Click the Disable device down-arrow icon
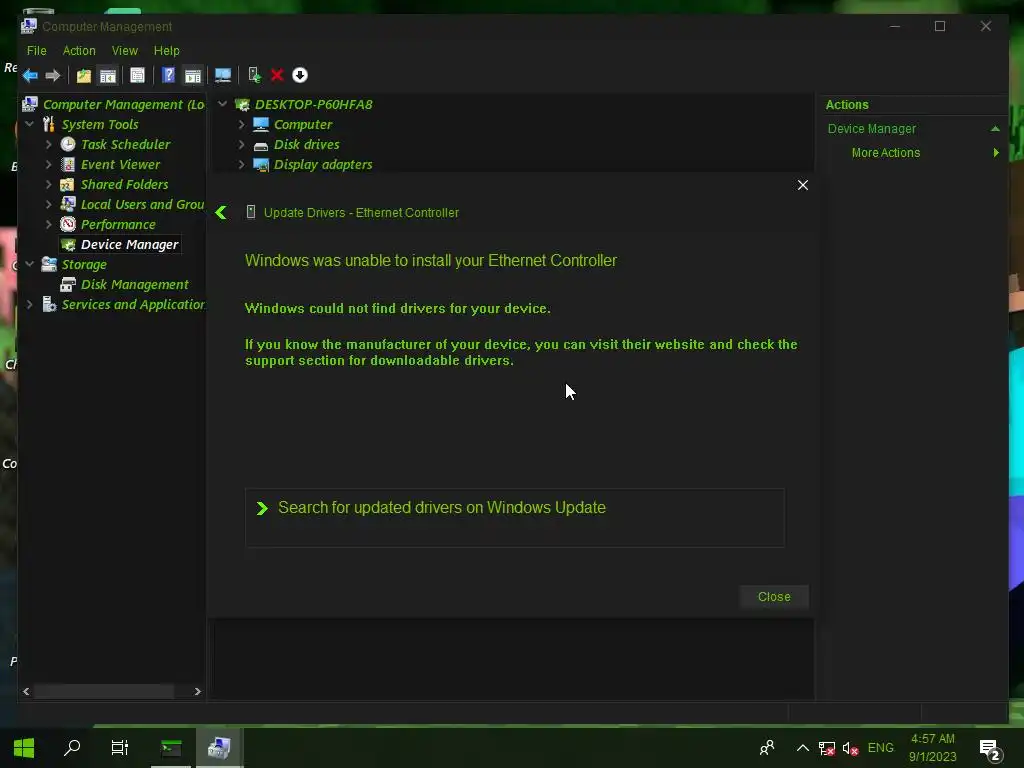The image size is (1024, 768). 300,75
